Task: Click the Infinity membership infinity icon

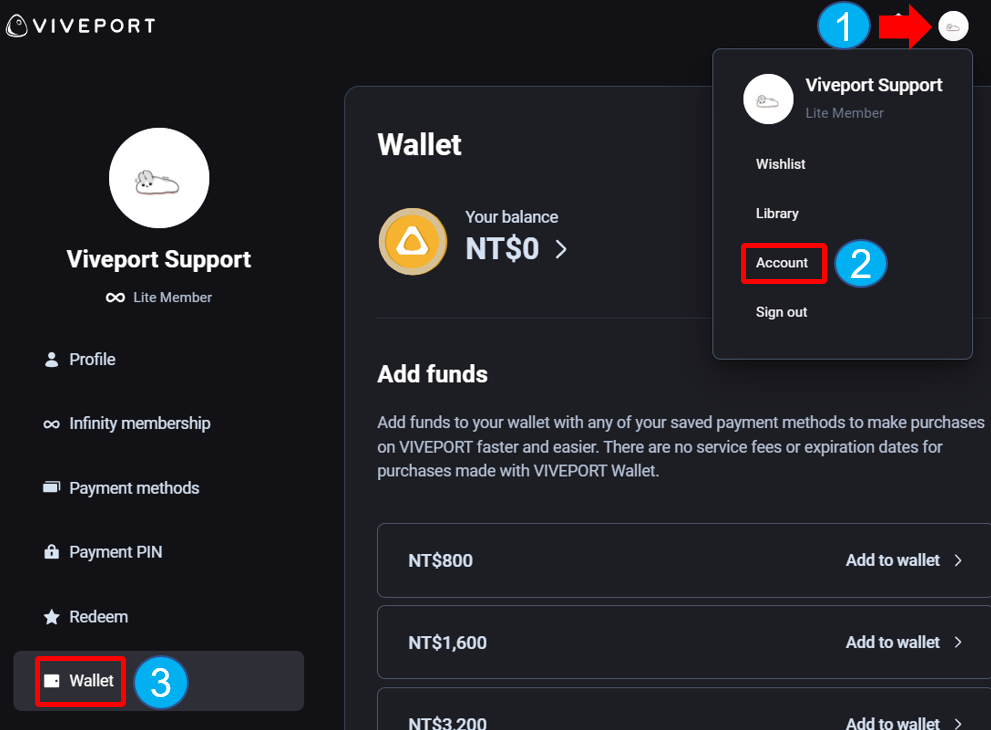Action: [x=51, y=424]
